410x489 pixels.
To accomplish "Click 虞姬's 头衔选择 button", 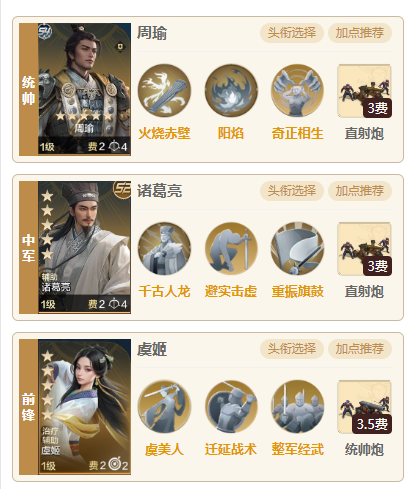I will [292, 349].
